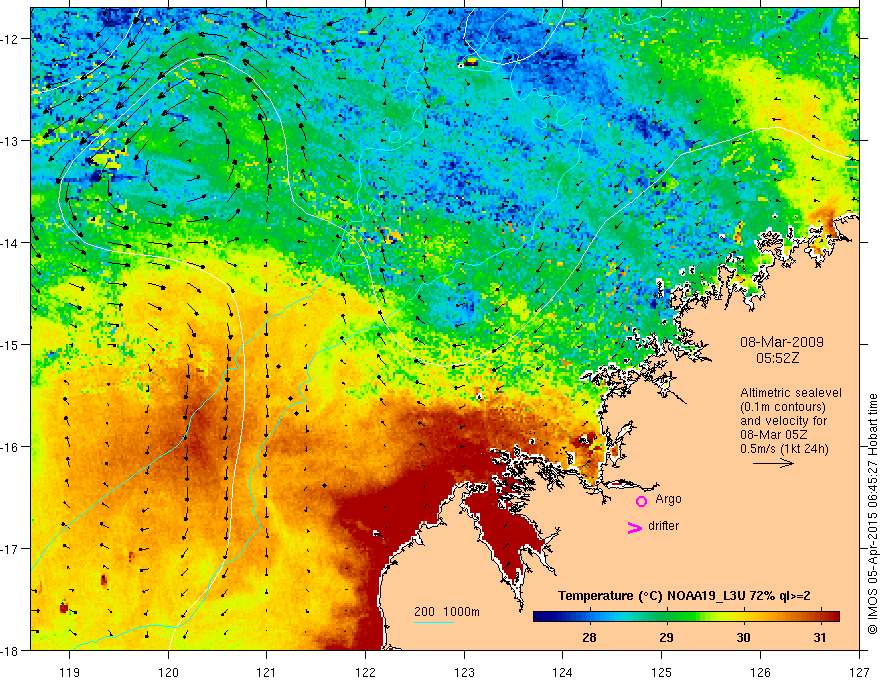Click the IMOS copyright timestamp text

(x=873, y=513)
